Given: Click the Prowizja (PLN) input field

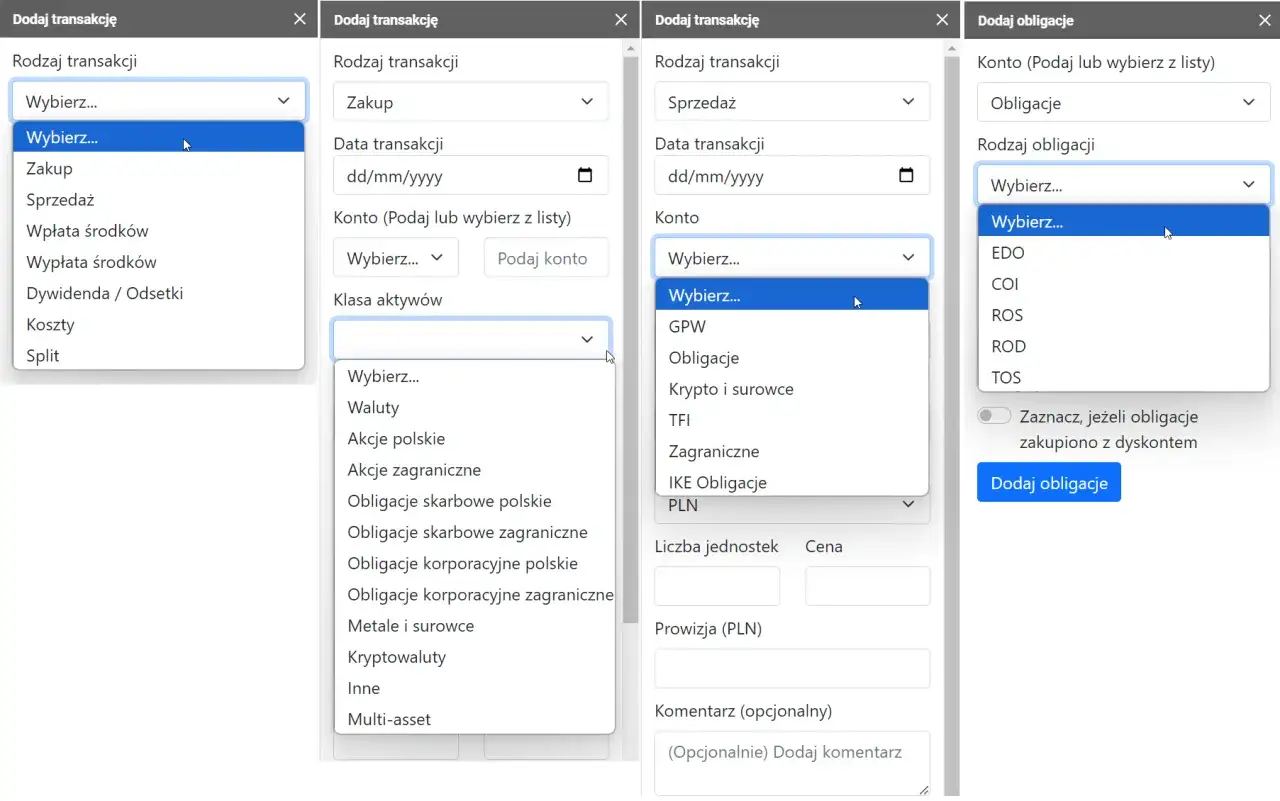Looking at the screenshot, I should 791,668.
